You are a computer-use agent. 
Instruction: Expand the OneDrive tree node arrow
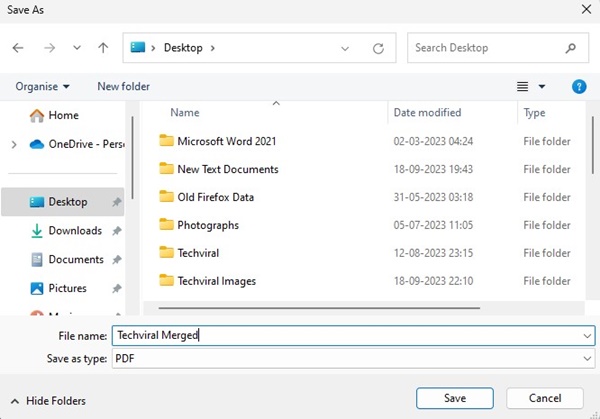(x=14, y=144)
